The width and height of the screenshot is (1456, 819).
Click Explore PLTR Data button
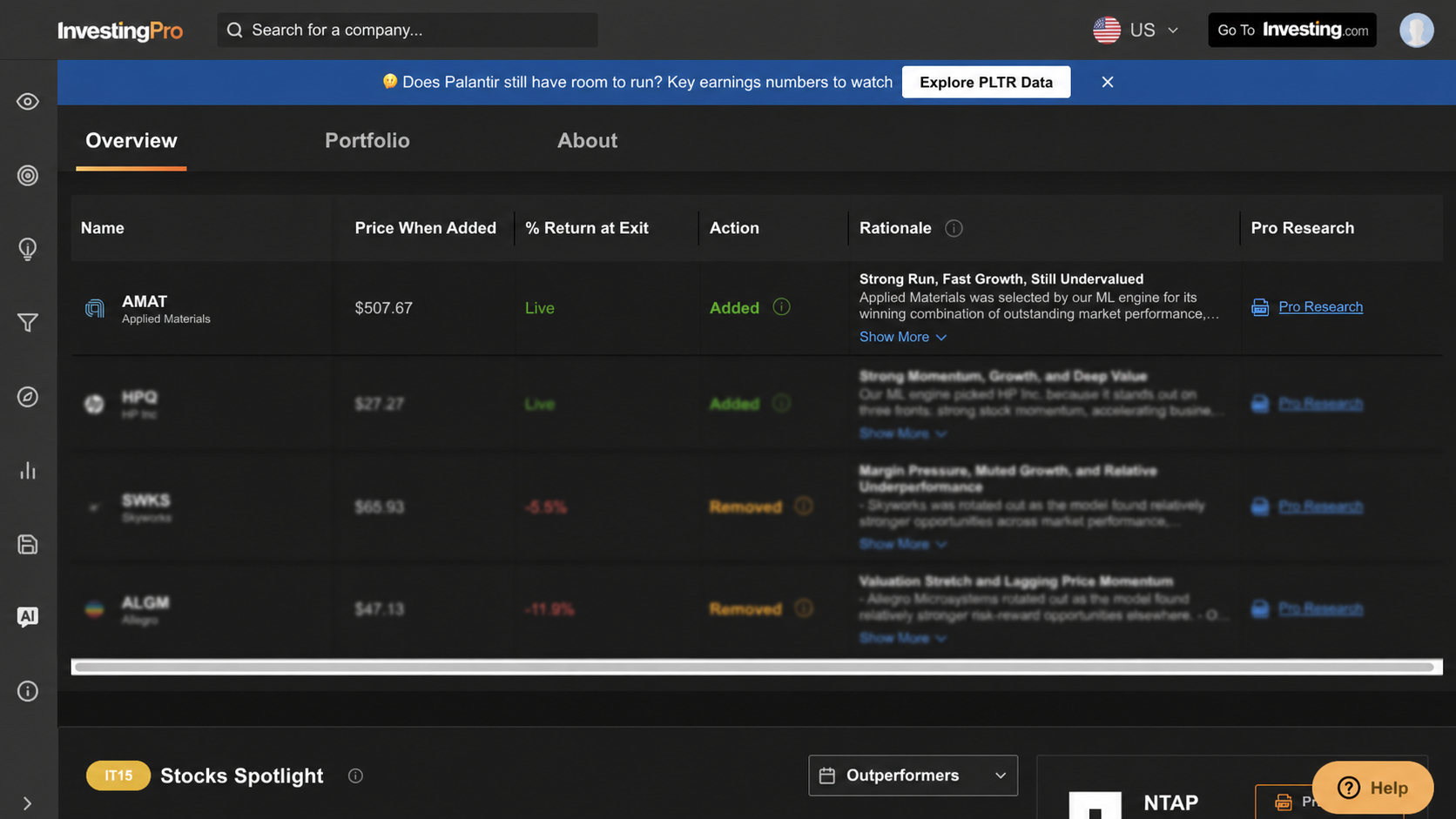[x=986, y=82]
